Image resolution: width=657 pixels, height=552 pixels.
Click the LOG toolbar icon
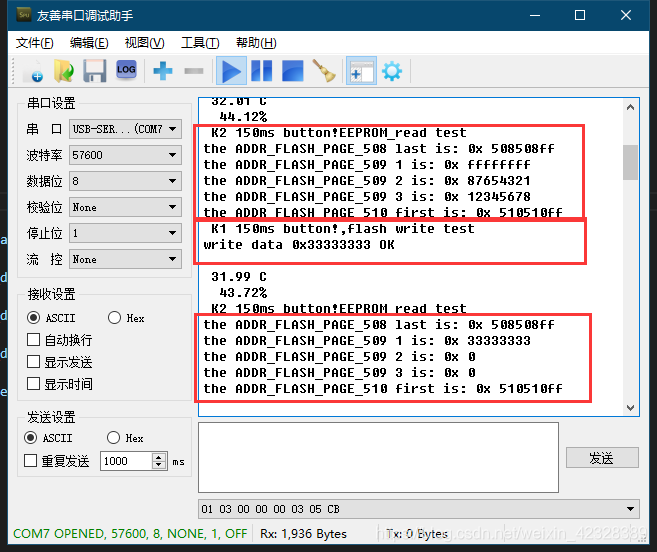click(126, 70)
